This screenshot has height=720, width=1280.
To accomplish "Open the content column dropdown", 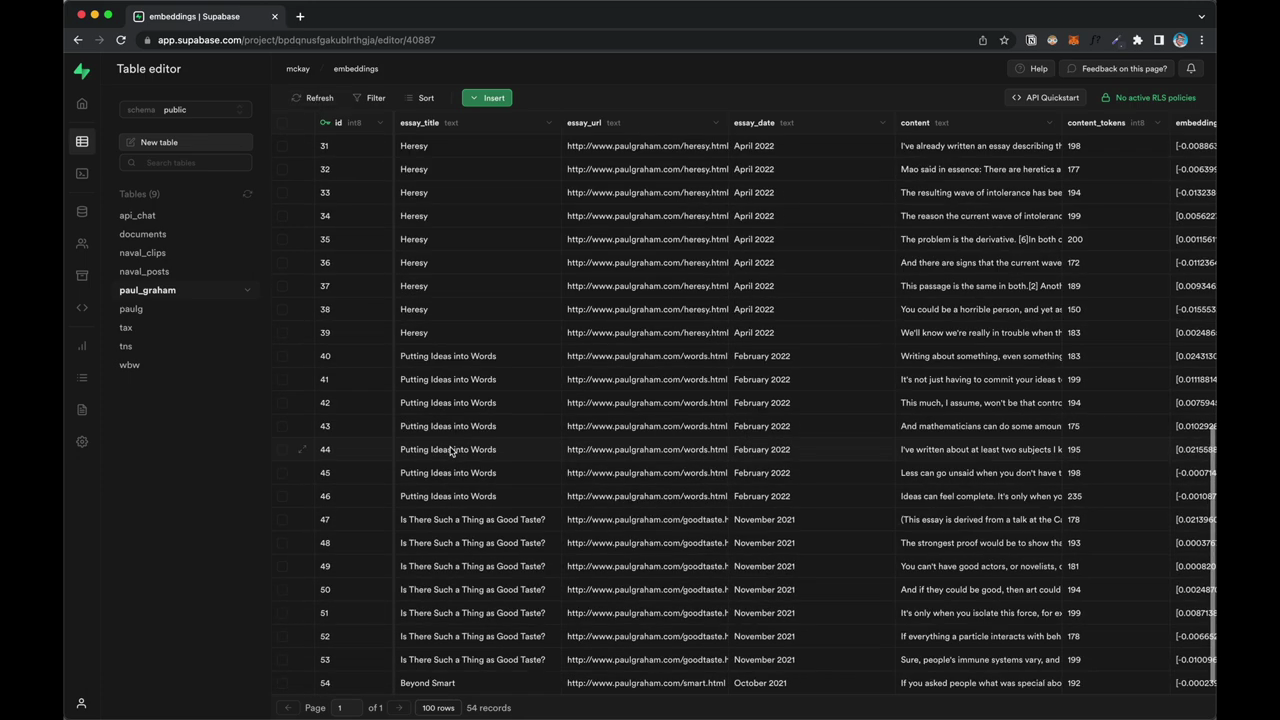I will (x=1049, y=123).
